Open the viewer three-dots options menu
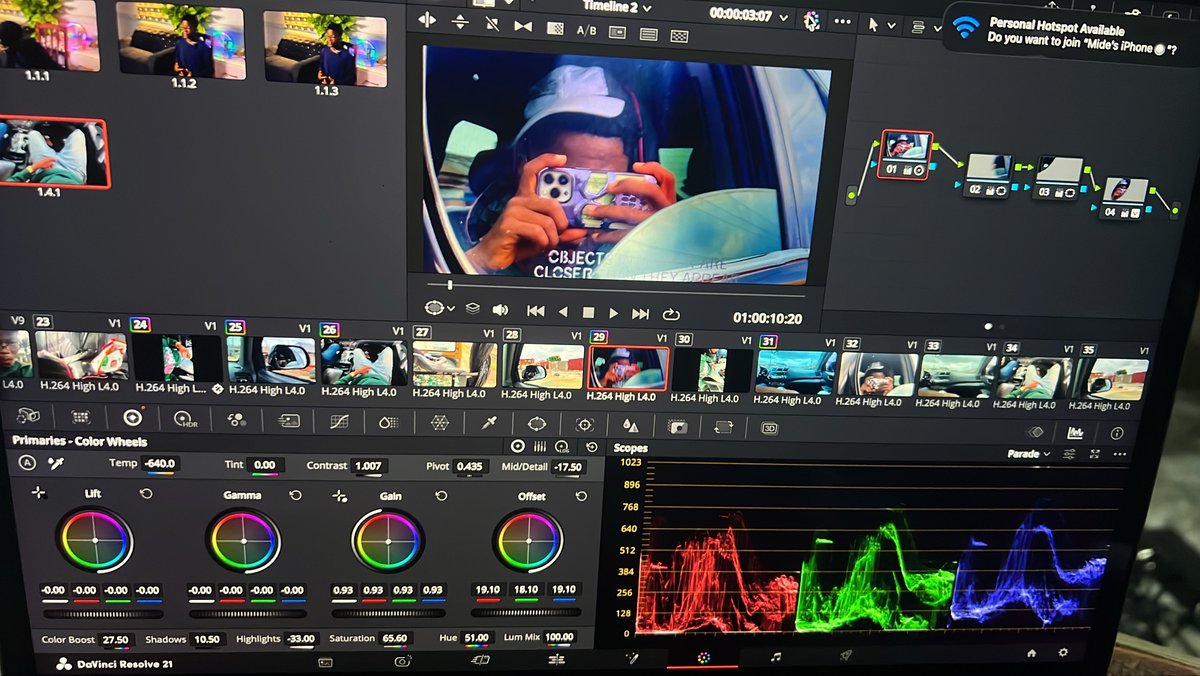This screenshot has width=1200, height=676. pyautogui.click(x=842, y=22)
